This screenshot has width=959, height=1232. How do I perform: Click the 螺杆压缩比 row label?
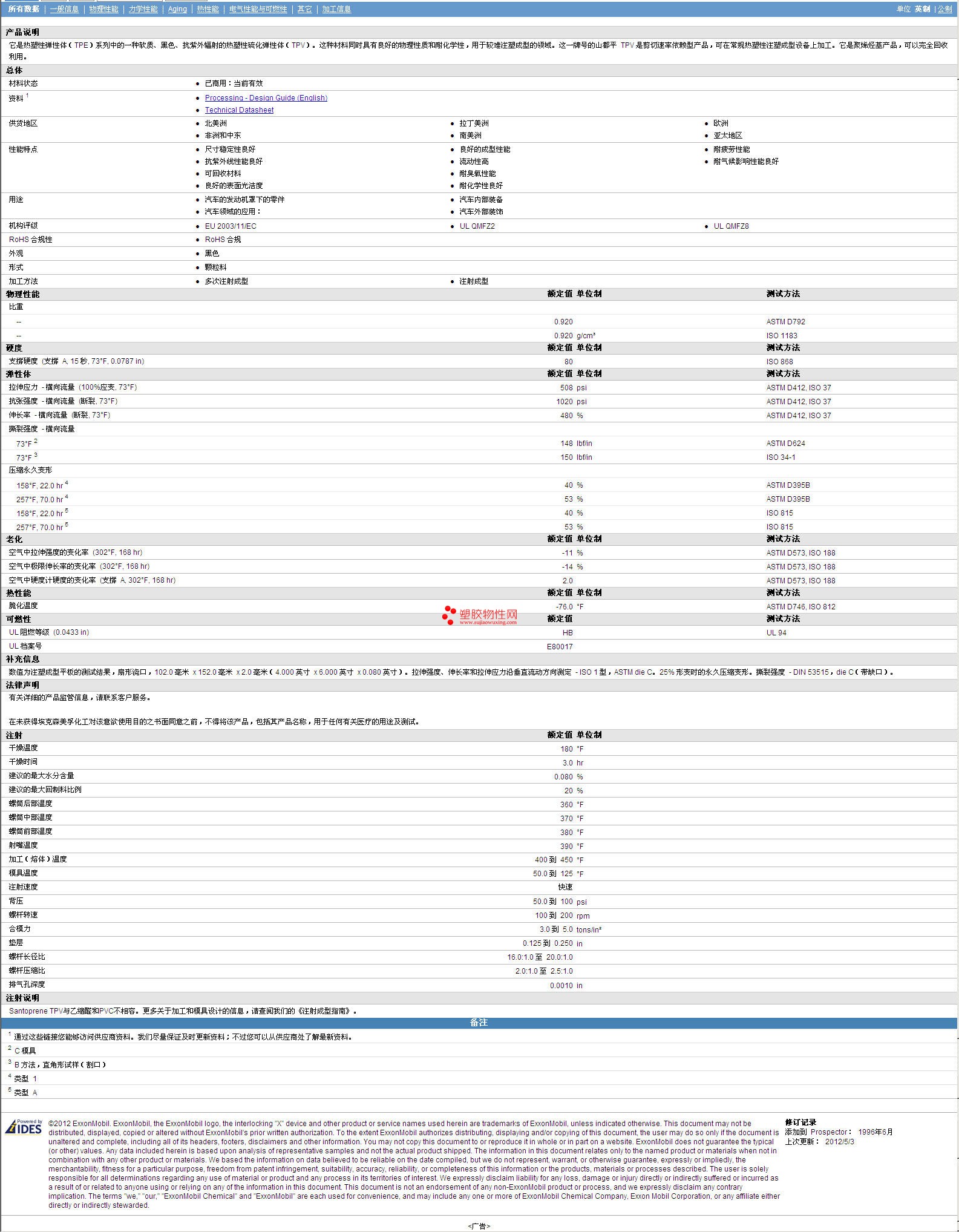27,971
